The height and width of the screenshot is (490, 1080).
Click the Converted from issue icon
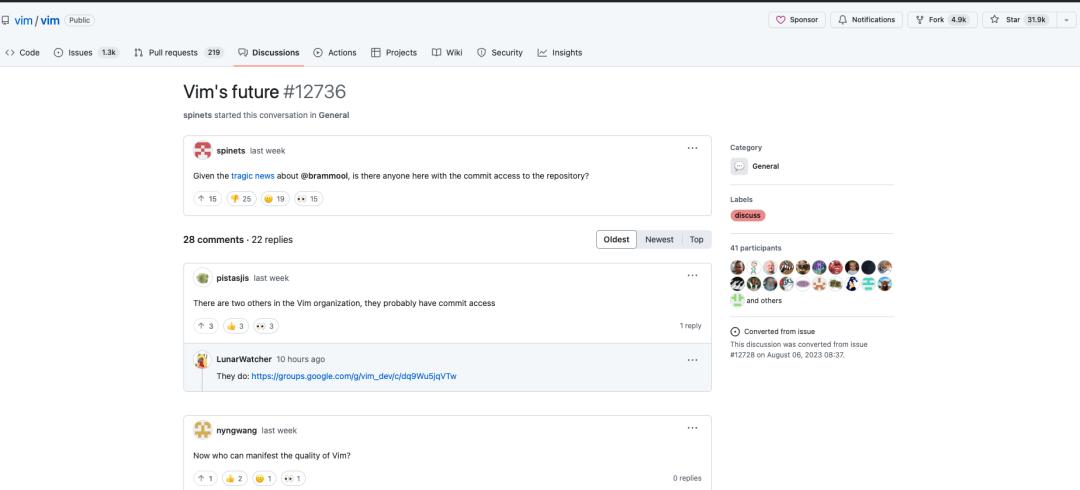[x=735, y=331]
